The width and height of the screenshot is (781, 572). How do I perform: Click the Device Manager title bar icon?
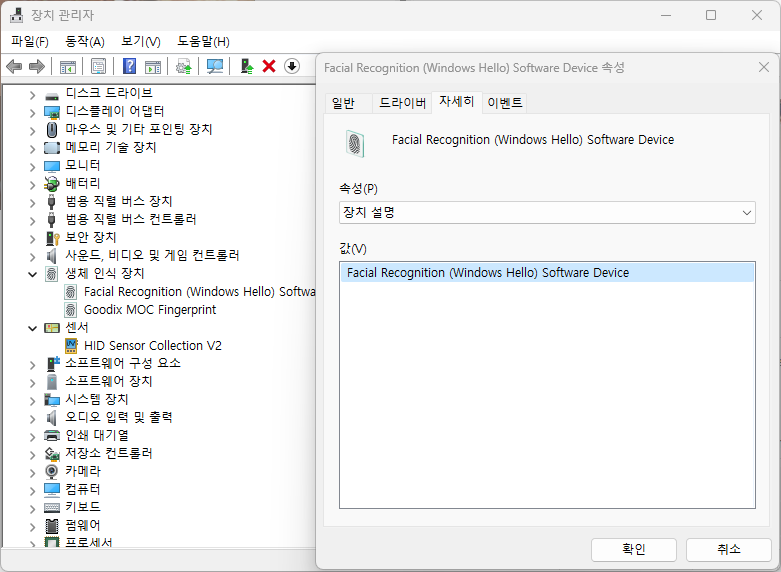tap(16, 15)
